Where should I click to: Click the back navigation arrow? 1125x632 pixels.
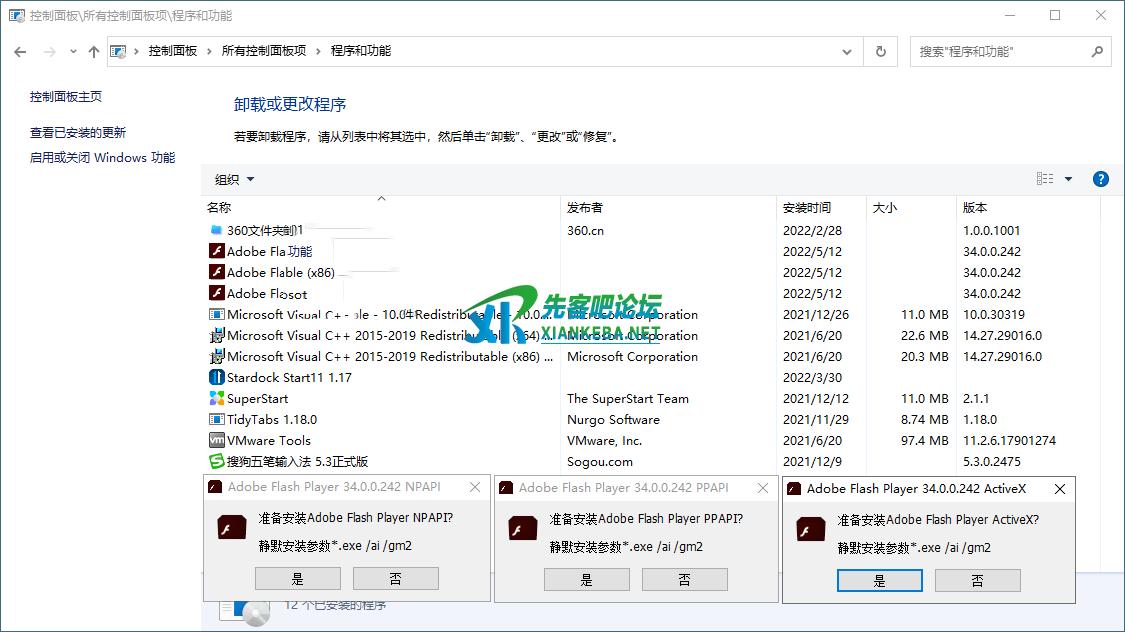20,52
